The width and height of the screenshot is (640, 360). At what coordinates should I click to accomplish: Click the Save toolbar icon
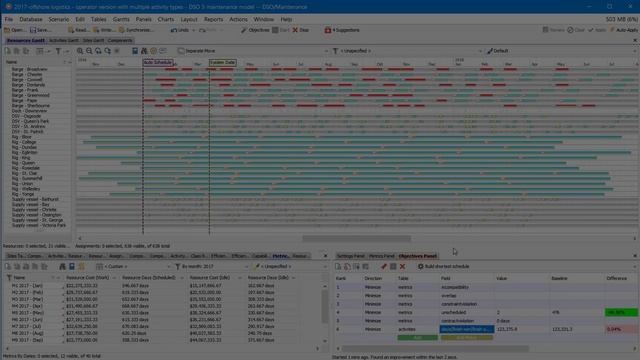[40, 30]
